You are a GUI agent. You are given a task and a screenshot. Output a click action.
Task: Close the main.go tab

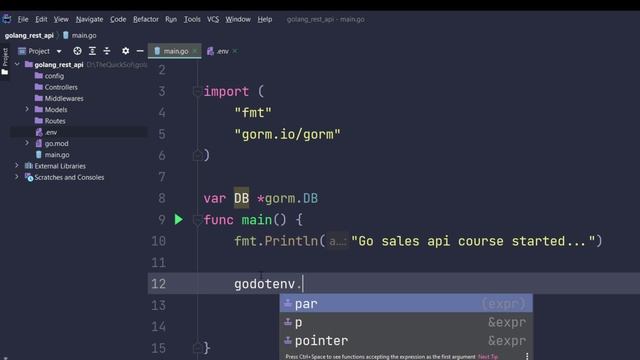tap(195, 51)
